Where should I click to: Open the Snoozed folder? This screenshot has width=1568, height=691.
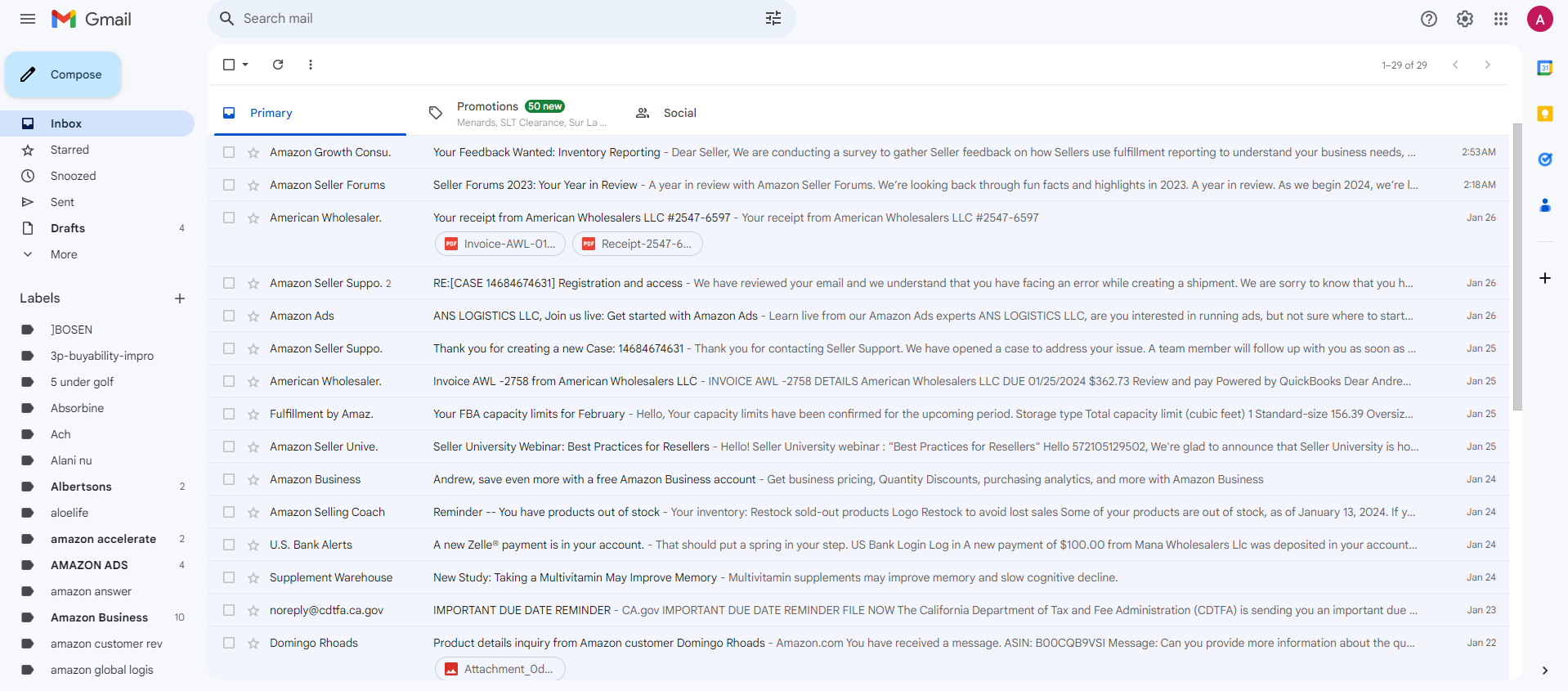coord(97,176)
